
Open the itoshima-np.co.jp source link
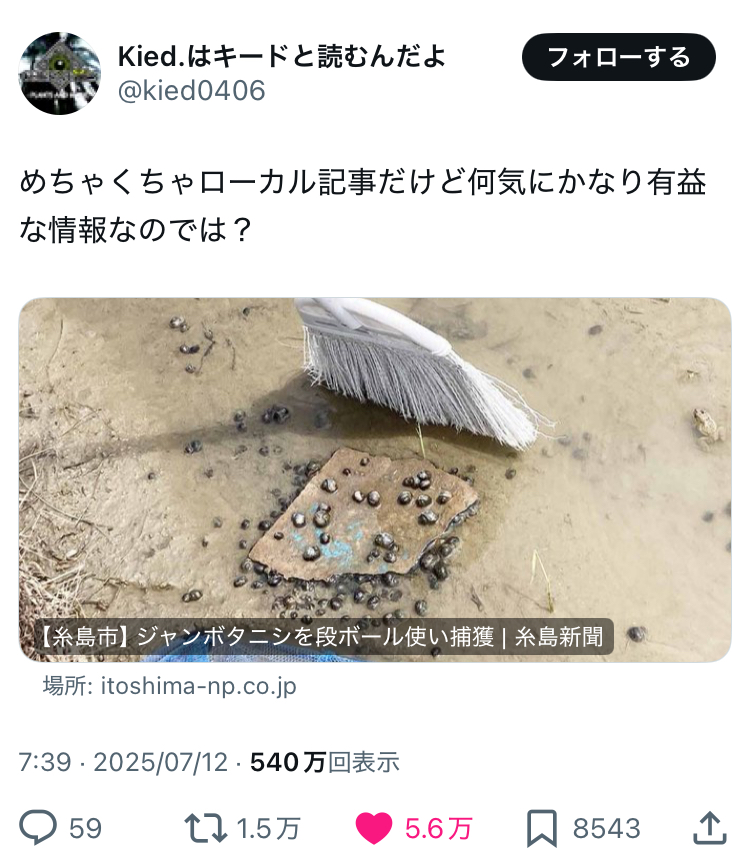coord(198,686)
